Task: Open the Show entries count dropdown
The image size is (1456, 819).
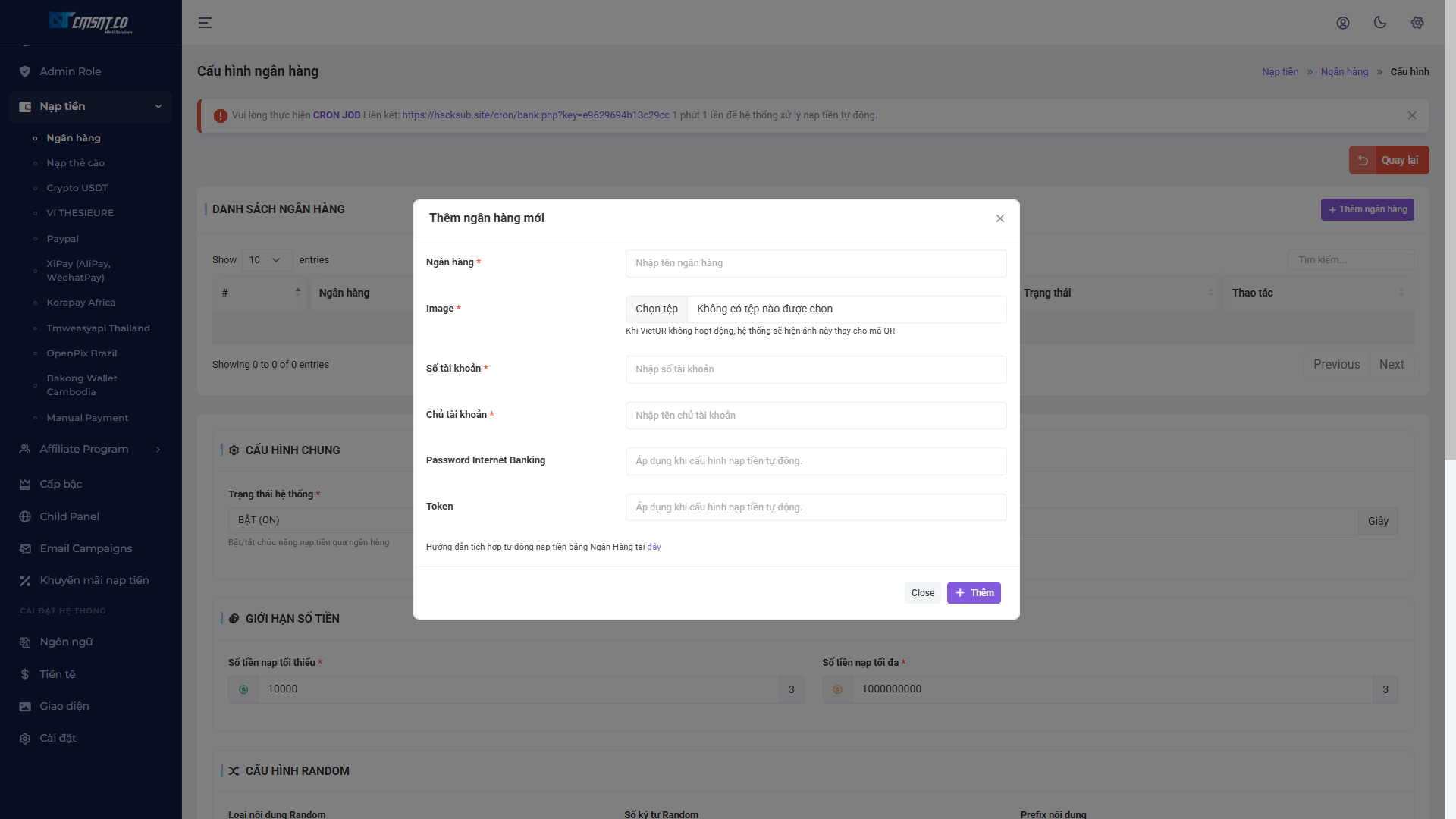Action: 266,260
